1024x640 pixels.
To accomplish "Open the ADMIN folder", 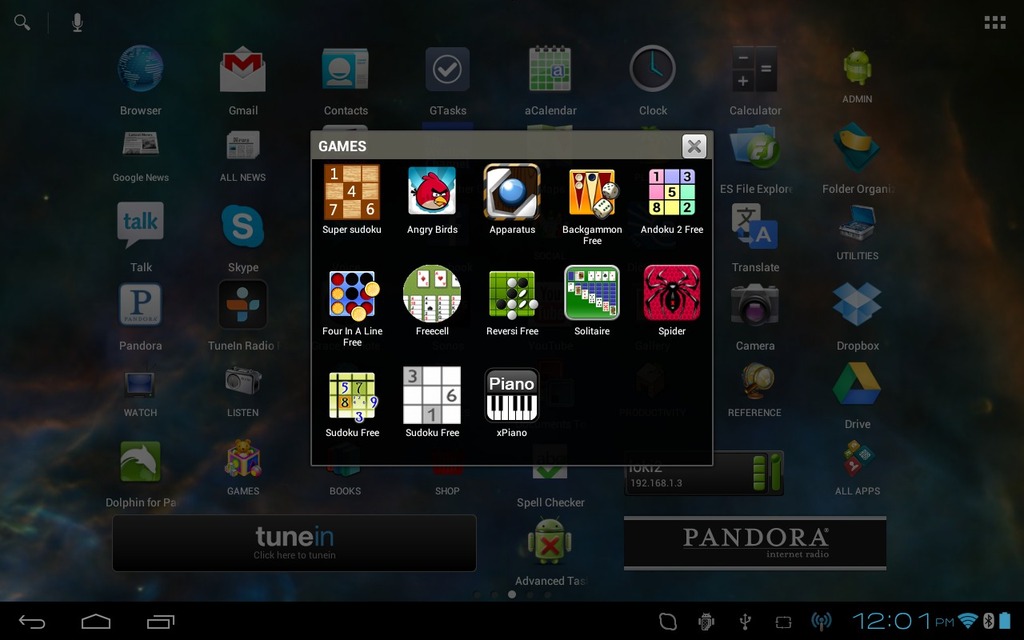I will point(857,67).
